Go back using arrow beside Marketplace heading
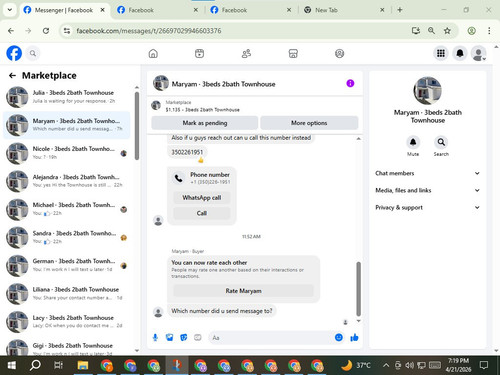 (x=12, y=76)
